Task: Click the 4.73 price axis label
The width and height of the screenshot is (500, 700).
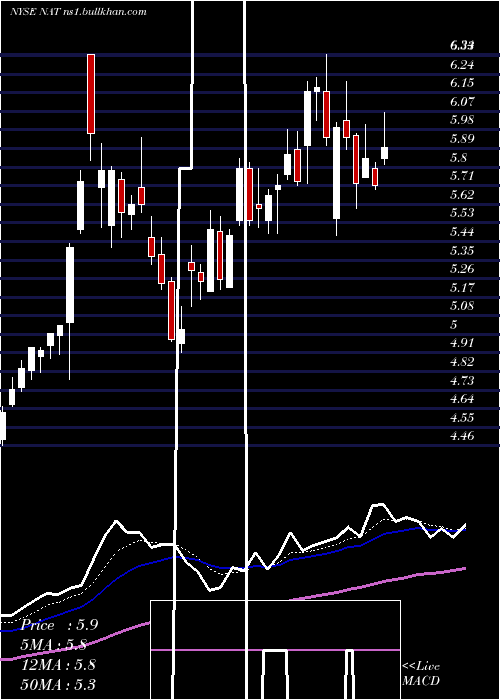Action: point(462,380)
